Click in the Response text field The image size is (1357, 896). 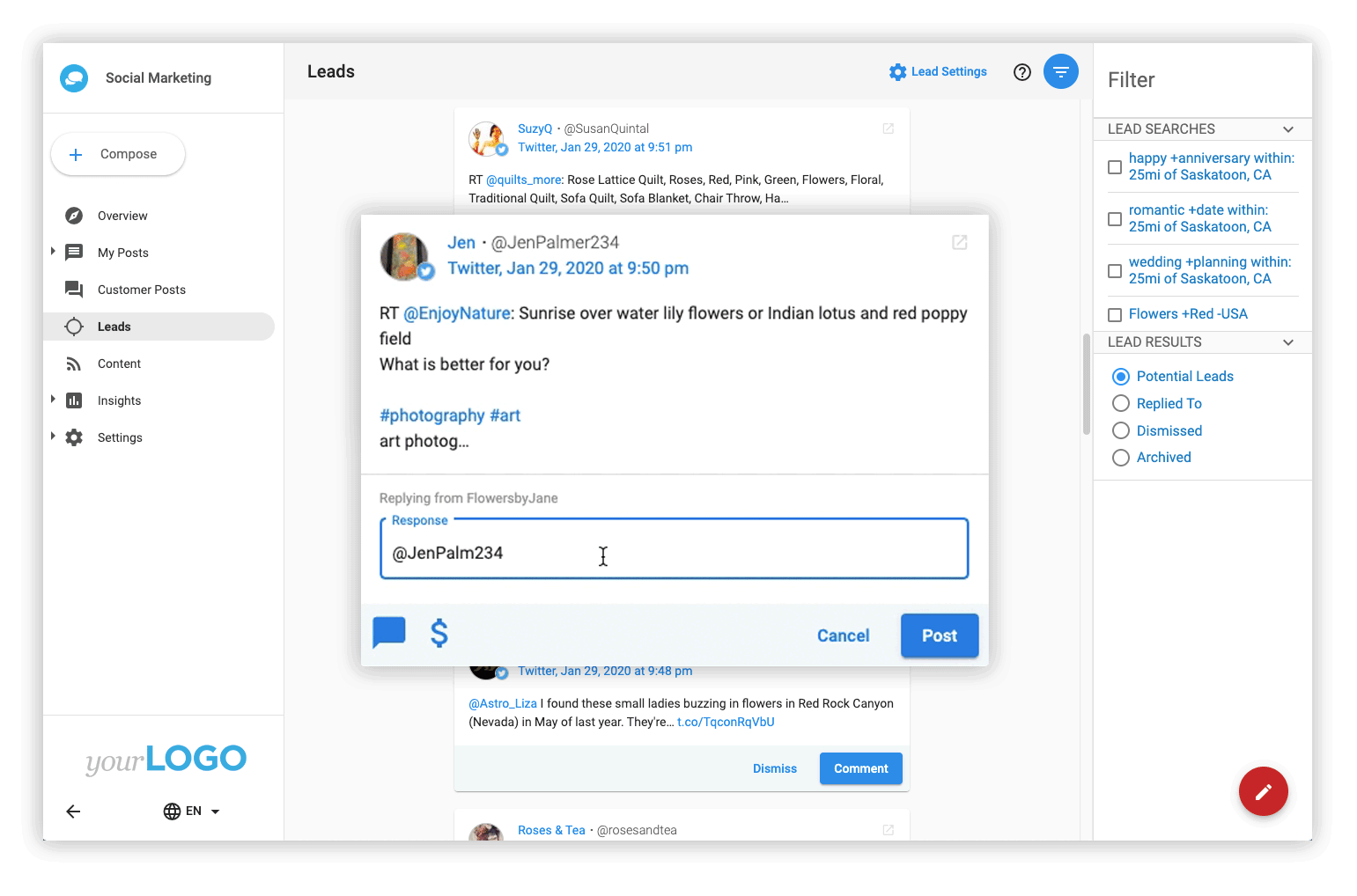(x=674, y=553)
